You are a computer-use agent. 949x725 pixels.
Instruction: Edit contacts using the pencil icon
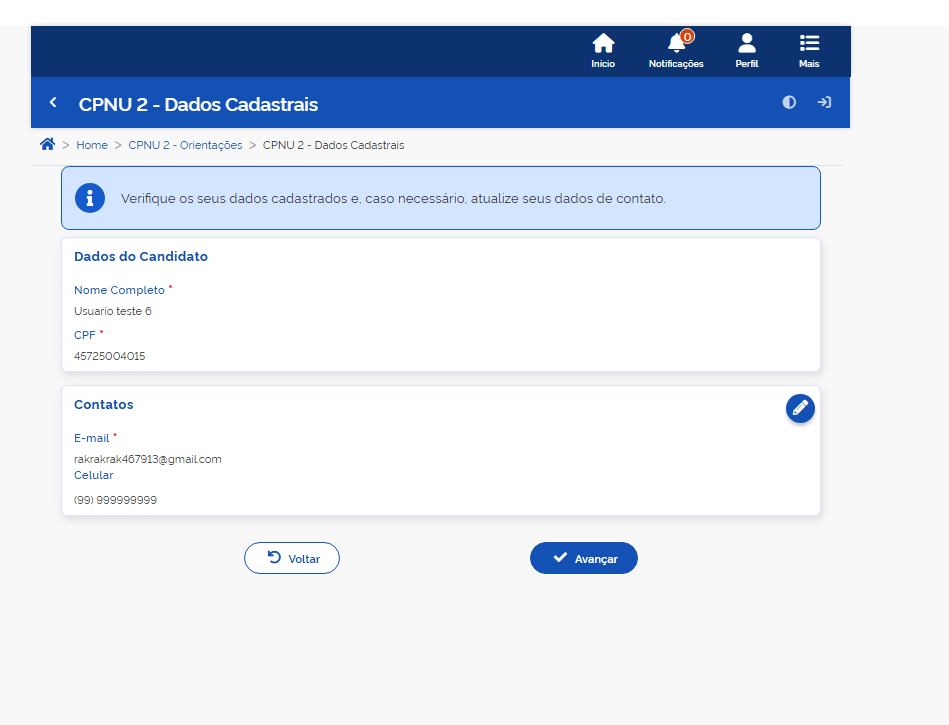coord(800,408)
